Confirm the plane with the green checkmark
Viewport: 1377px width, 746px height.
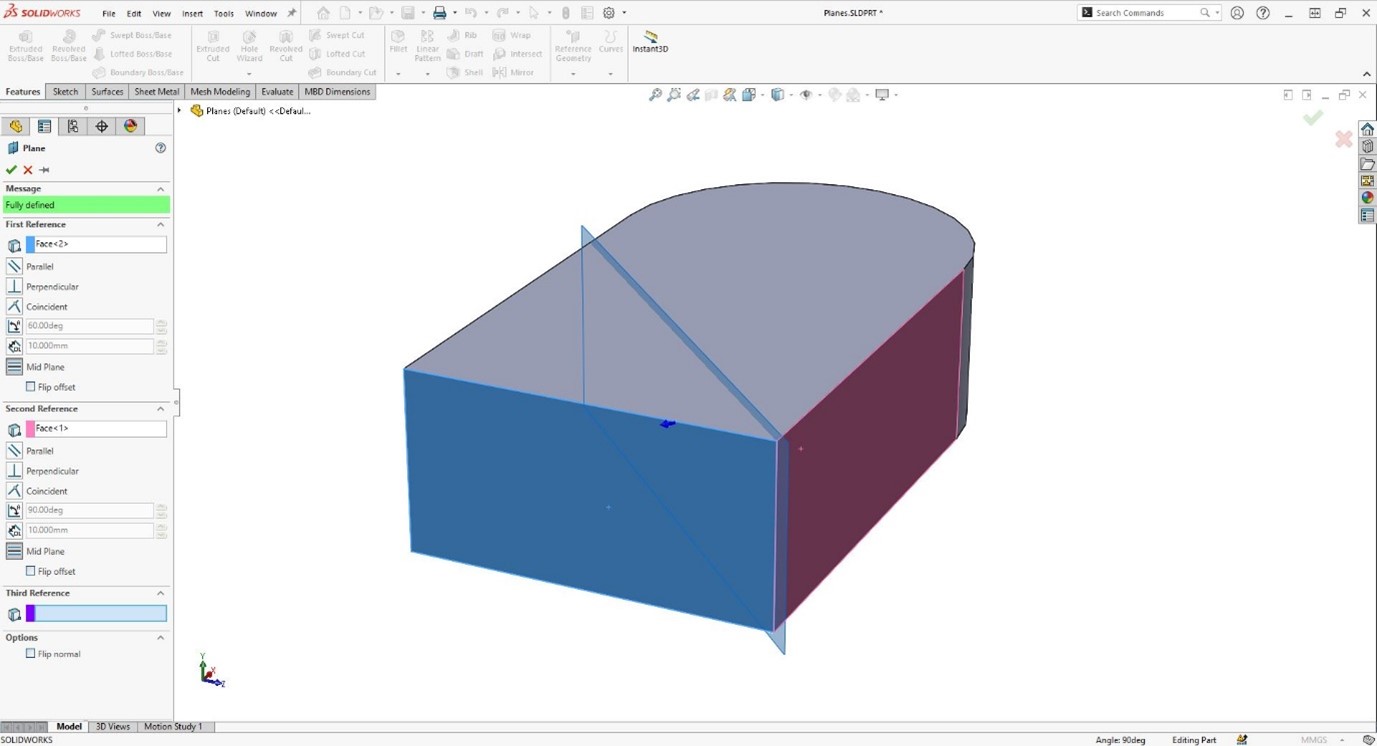click(12, 169)
